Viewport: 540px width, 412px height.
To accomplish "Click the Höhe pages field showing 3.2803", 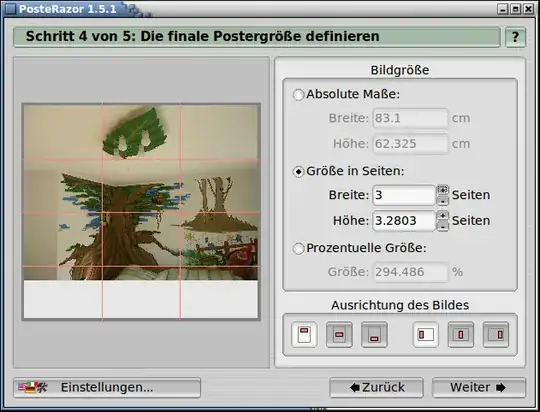I will pyautogui.click(x=404, y=221).
